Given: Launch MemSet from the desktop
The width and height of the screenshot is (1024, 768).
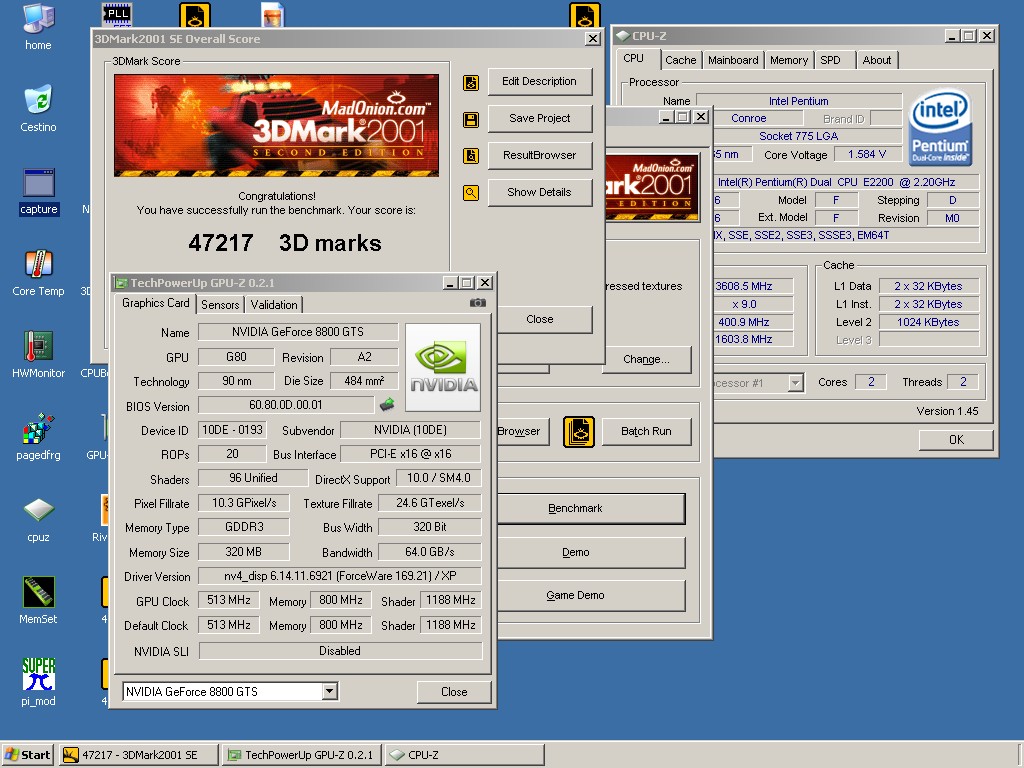Looking at the screenshot, I should 39,600.
